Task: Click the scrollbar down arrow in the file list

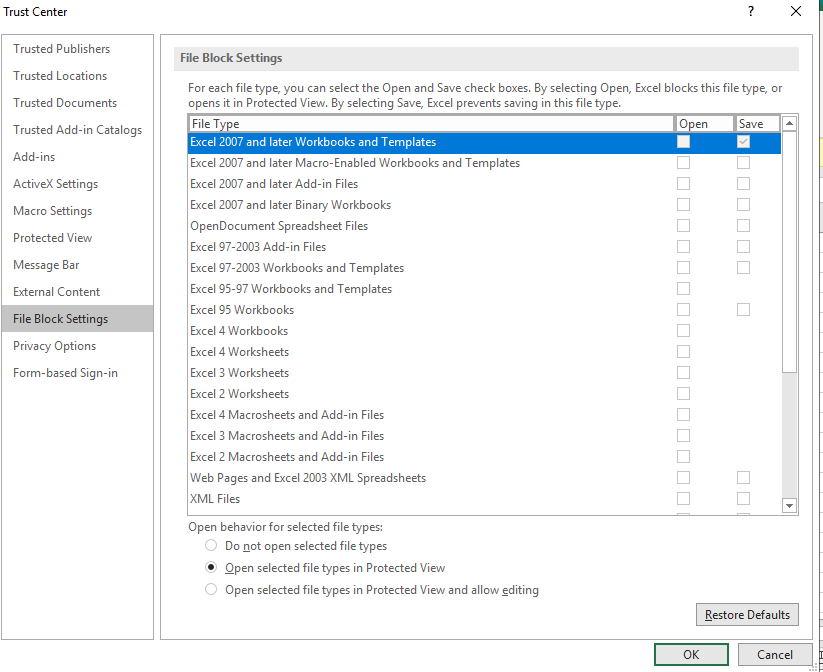Action: 789,505
